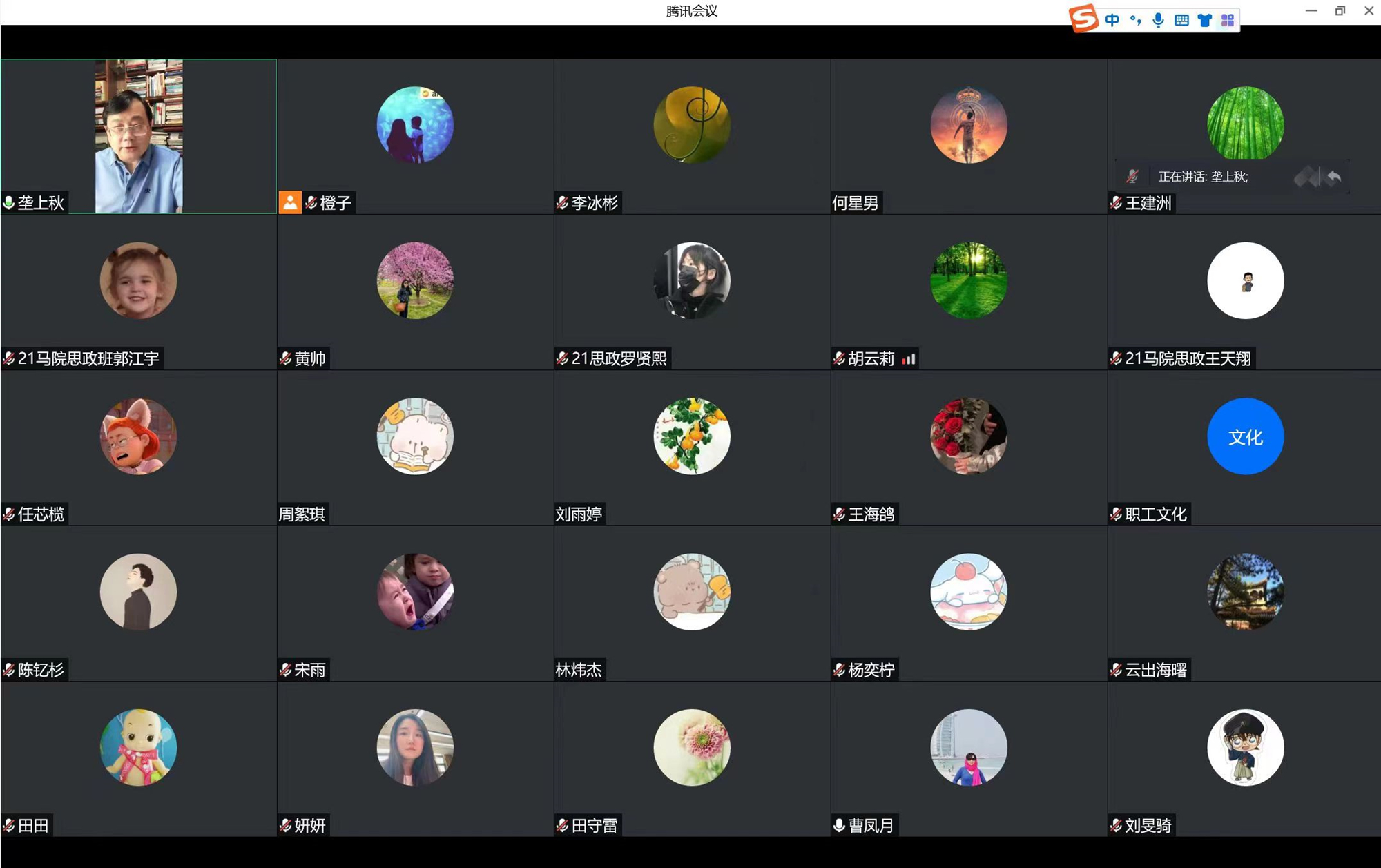The height and width of the screenshot is (868, 1381).
Task: Click white mic icon beside 曹凤月
Action: 839,825
